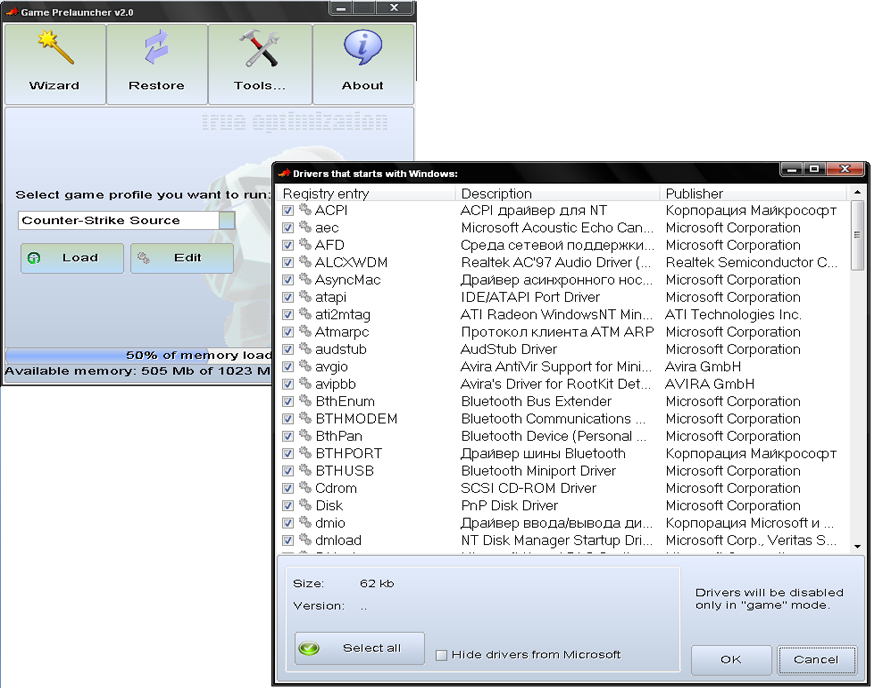Click the gear icon beside Cdrom
Screen dimensions: 873x690
305,487
